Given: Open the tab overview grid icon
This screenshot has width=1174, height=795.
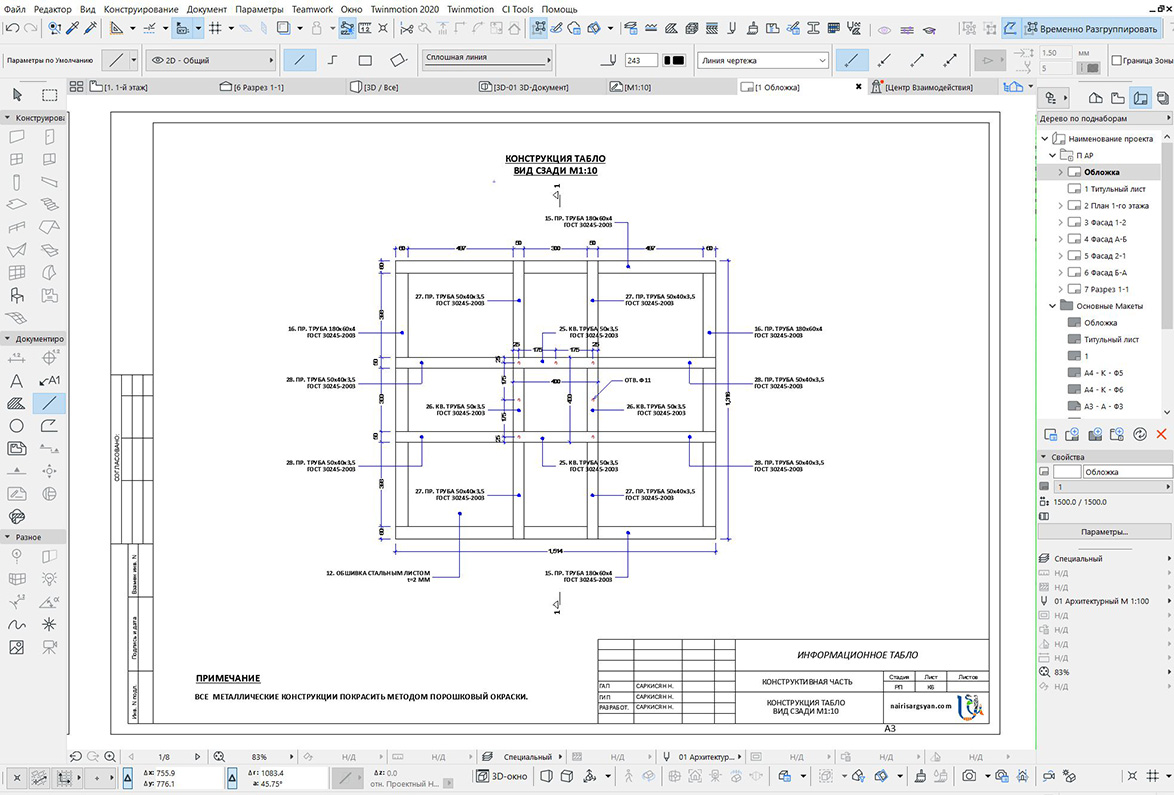Looking at the screenshot, I should tap(76, 87).
